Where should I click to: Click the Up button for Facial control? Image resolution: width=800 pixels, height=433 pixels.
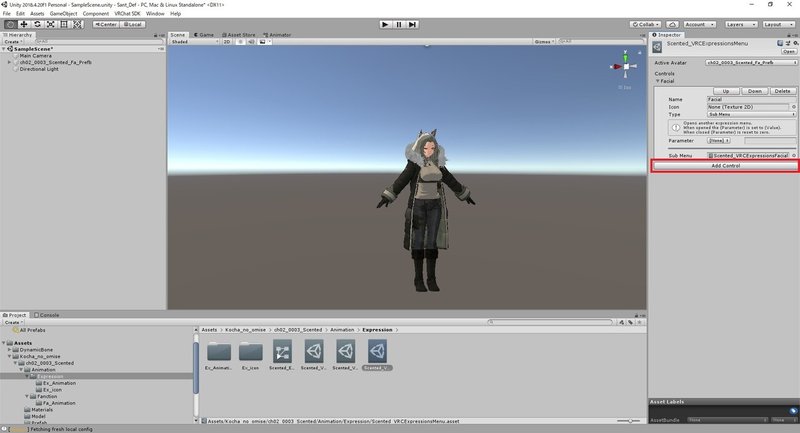click(726, 91)
